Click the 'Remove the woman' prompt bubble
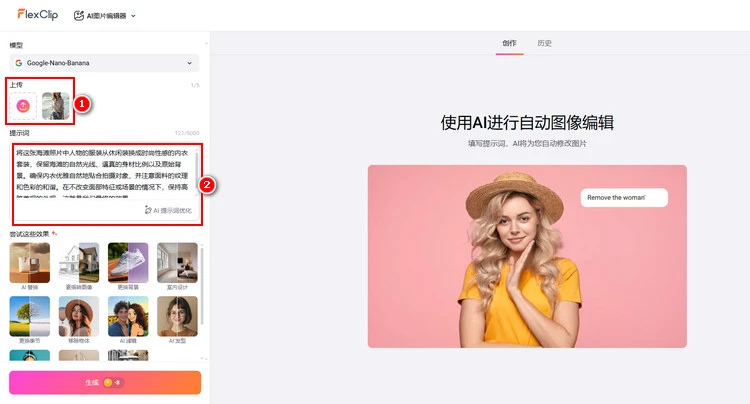 624,197
